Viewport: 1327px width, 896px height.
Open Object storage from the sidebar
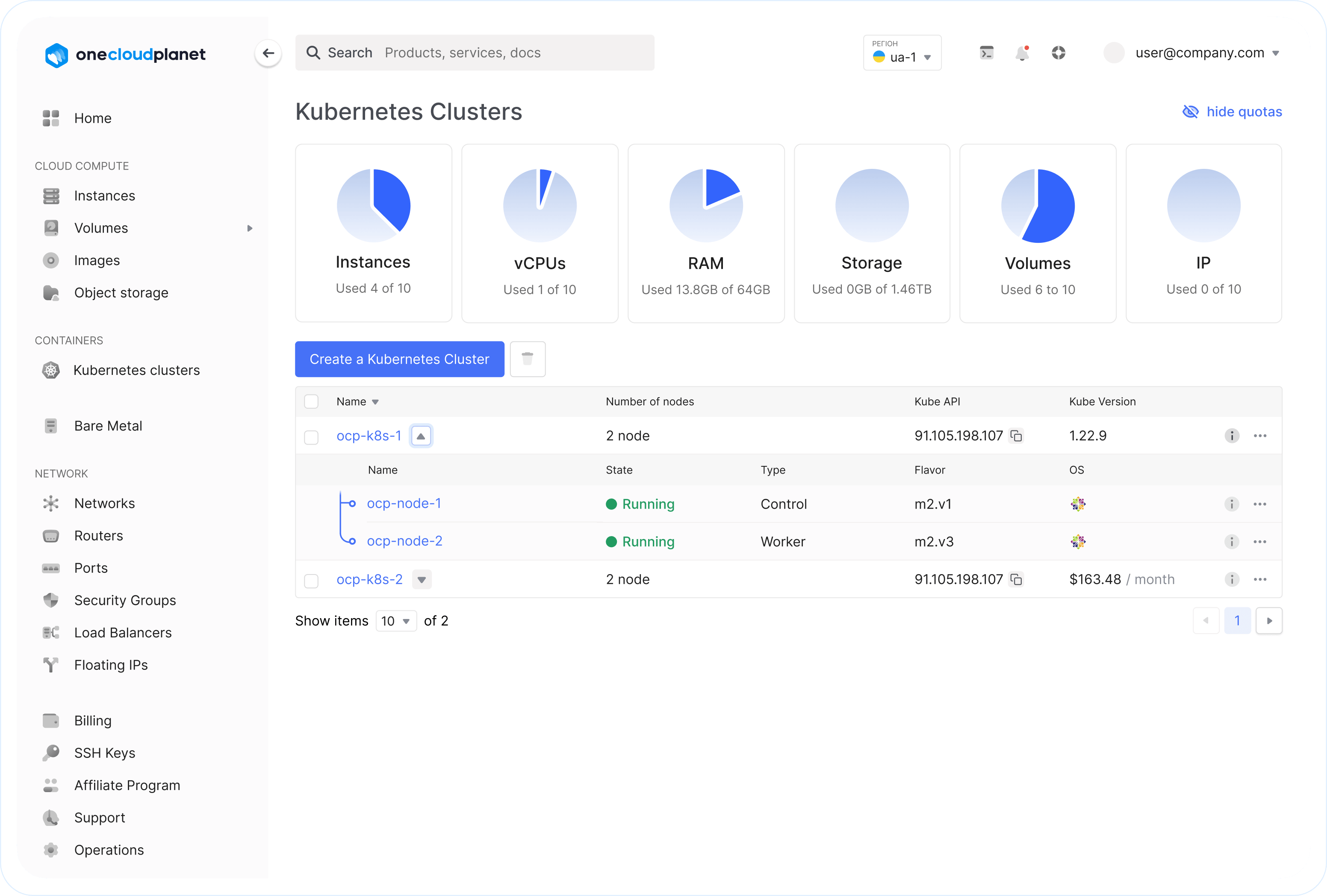tap(121, 292)
